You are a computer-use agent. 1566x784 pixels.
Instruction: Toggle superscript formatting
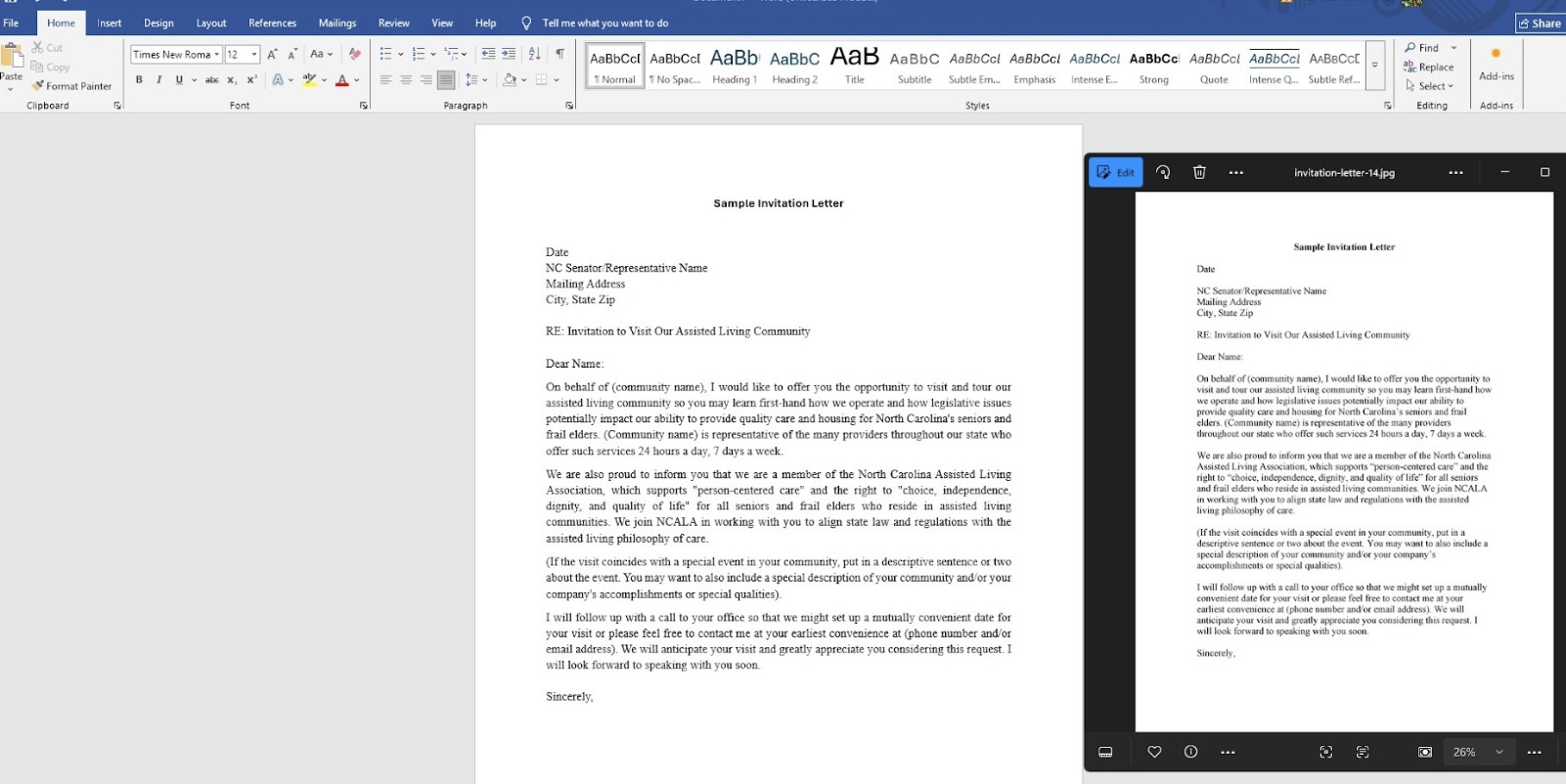[x=251, y=80]
